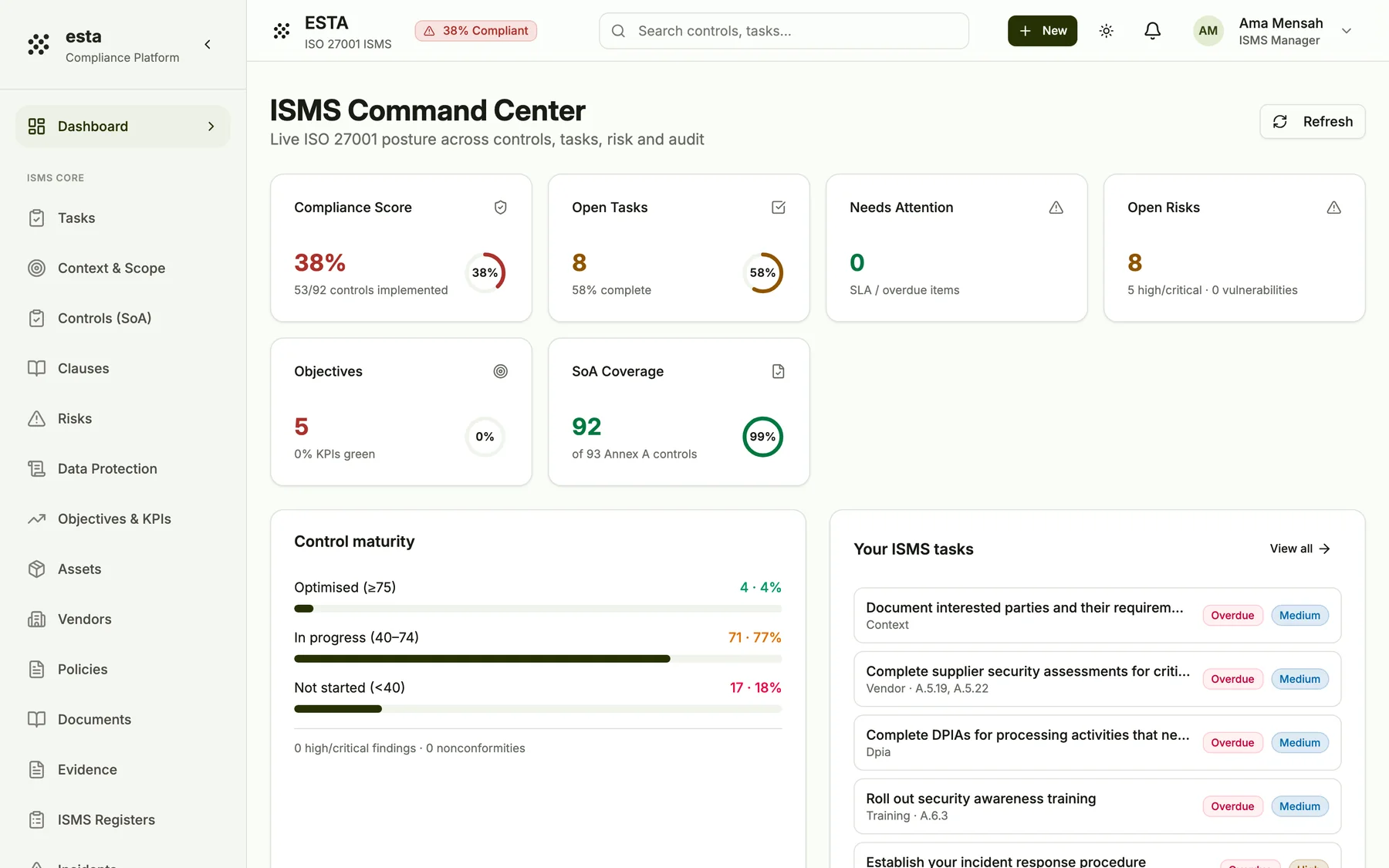Click the target icon on the Objectives card

click(x=500, y=371)
